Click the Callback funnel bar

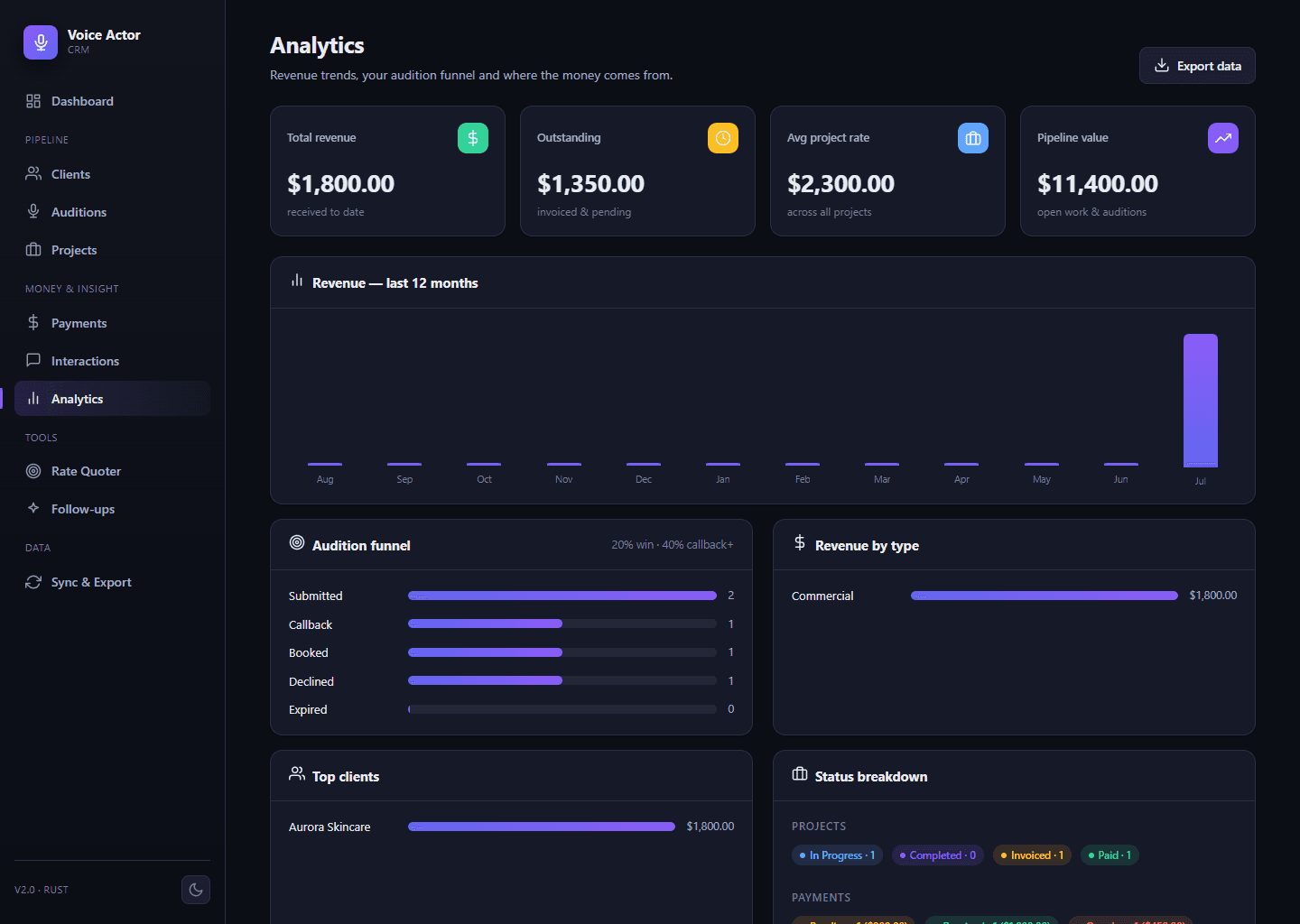(562, 624)
